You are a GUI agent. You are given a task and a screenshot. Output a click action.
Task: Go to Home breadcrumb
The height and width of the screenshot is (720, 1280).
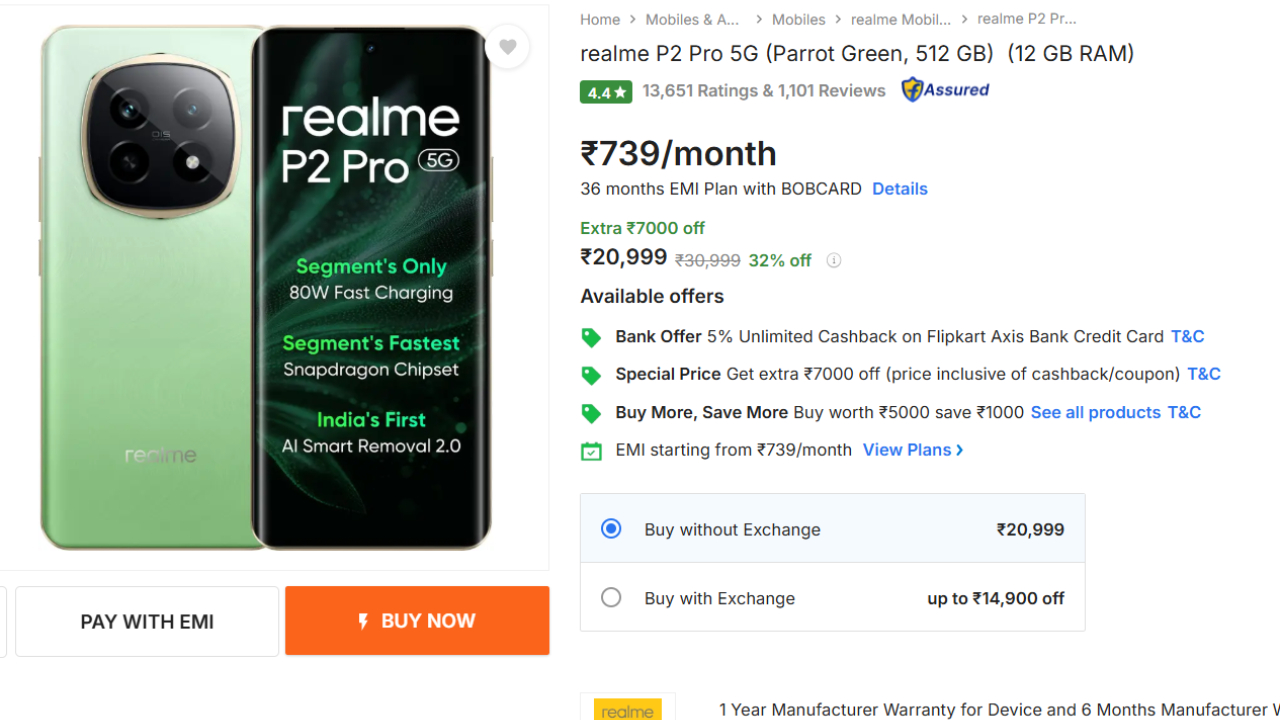pos(600,20)
